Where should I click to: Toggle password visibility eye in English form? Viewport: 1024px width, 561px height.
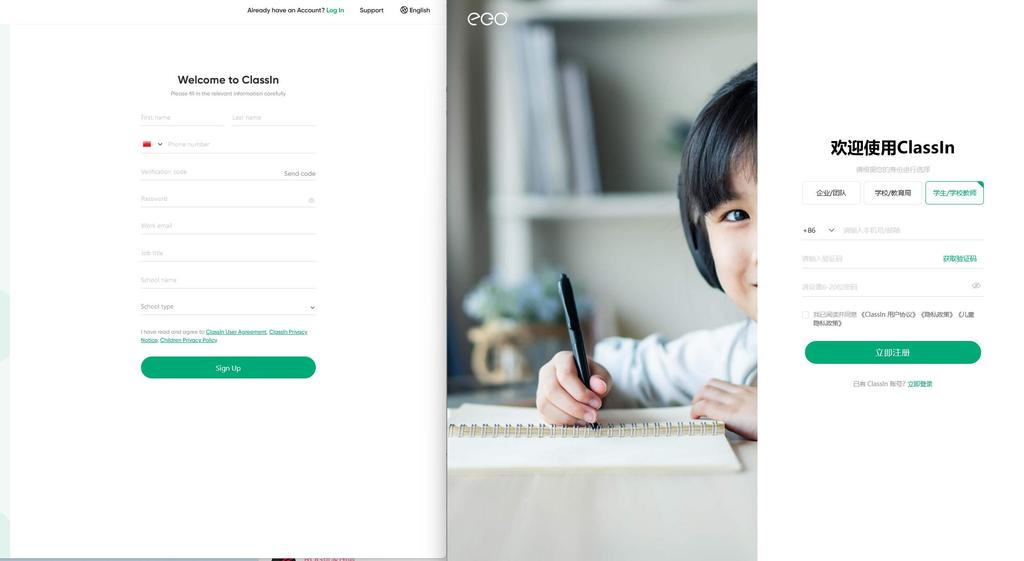click(x=312, y=200)
